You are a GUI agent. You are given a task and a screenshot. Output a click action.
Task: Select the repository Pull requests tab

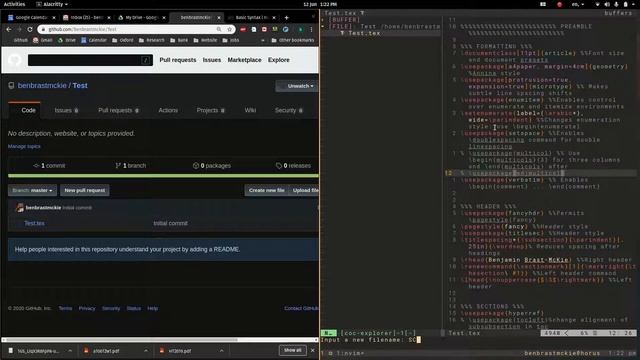click(118, 110)
